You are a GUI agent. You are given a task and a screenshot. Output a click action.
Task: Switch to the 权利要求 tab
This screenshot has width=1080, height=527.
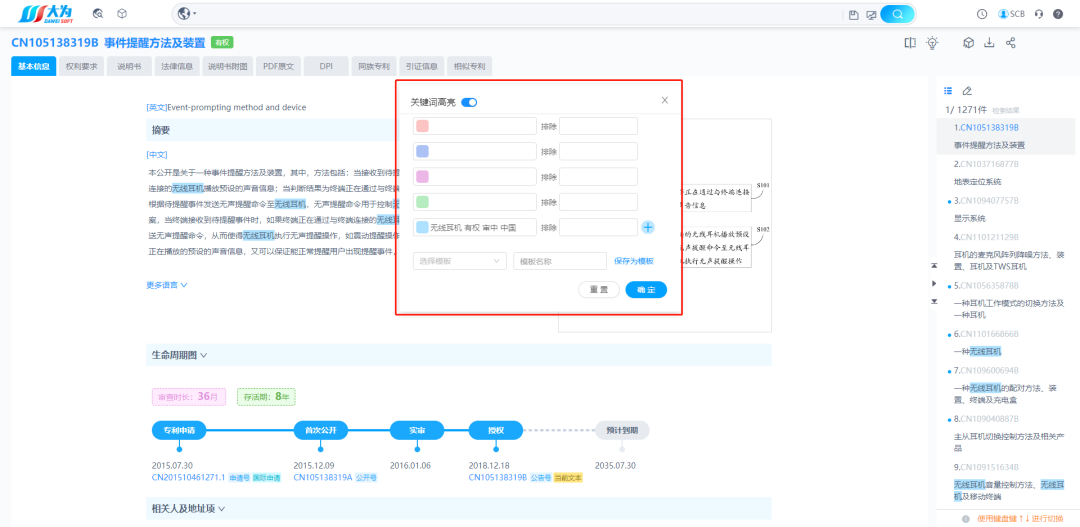[x=81, y=67]
